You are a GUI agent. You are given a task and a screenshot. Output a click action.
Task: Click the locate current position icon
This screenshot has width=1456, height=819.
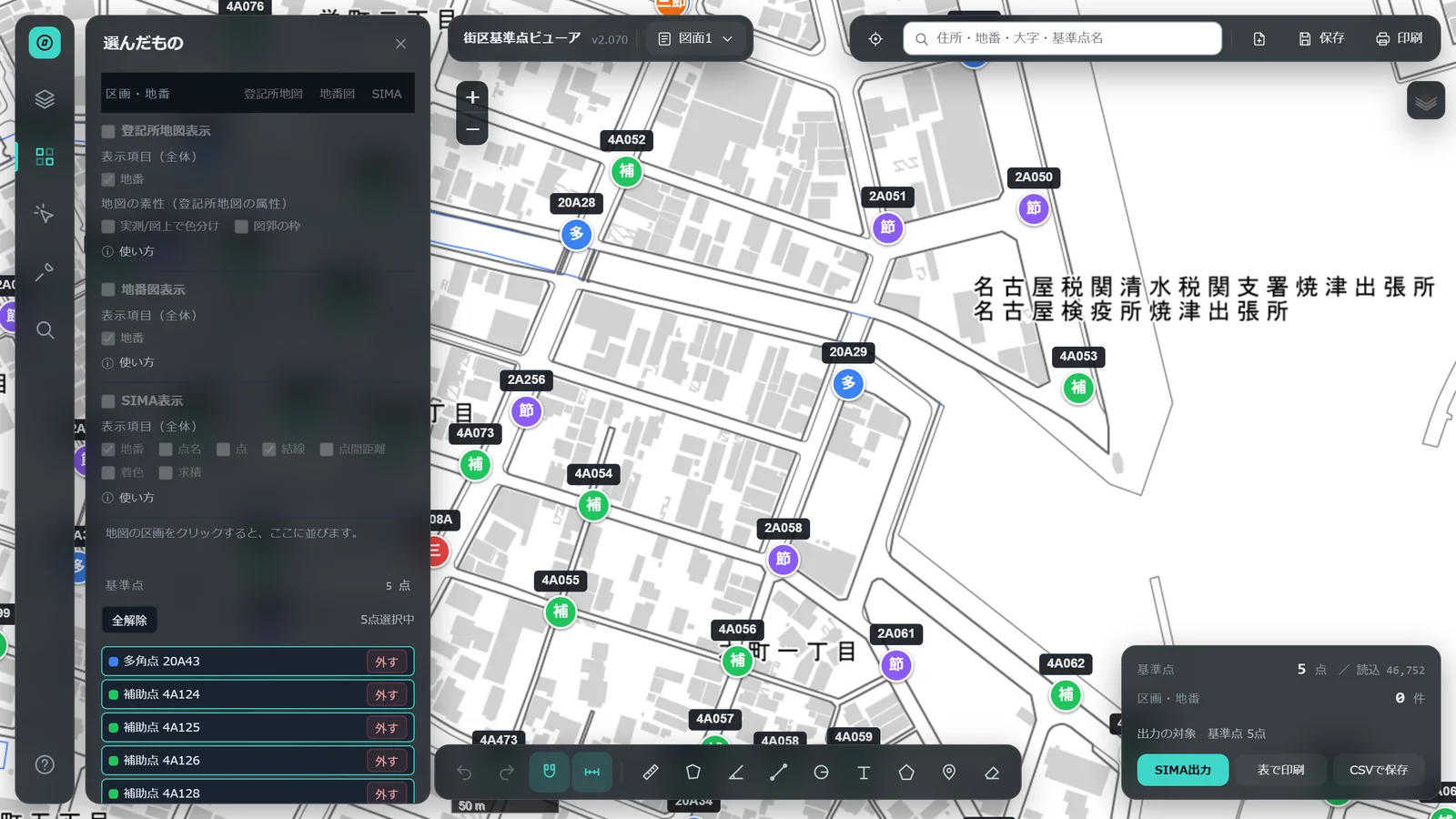[875, 39]
